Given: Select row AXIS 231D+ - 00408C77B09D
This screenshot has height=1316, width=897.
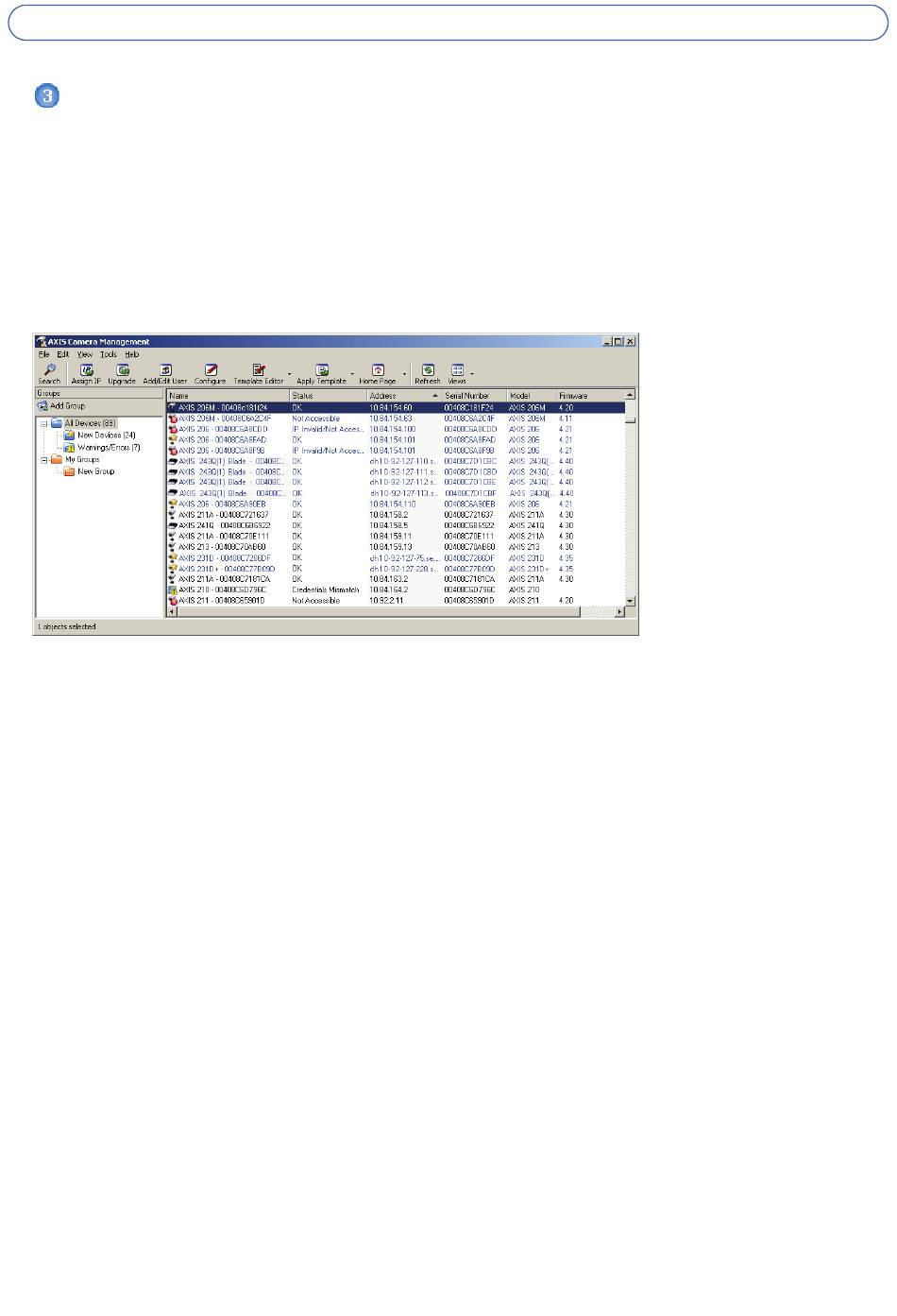Looking at the screenshot, I should pyautogui.click(x=396, y=569).
